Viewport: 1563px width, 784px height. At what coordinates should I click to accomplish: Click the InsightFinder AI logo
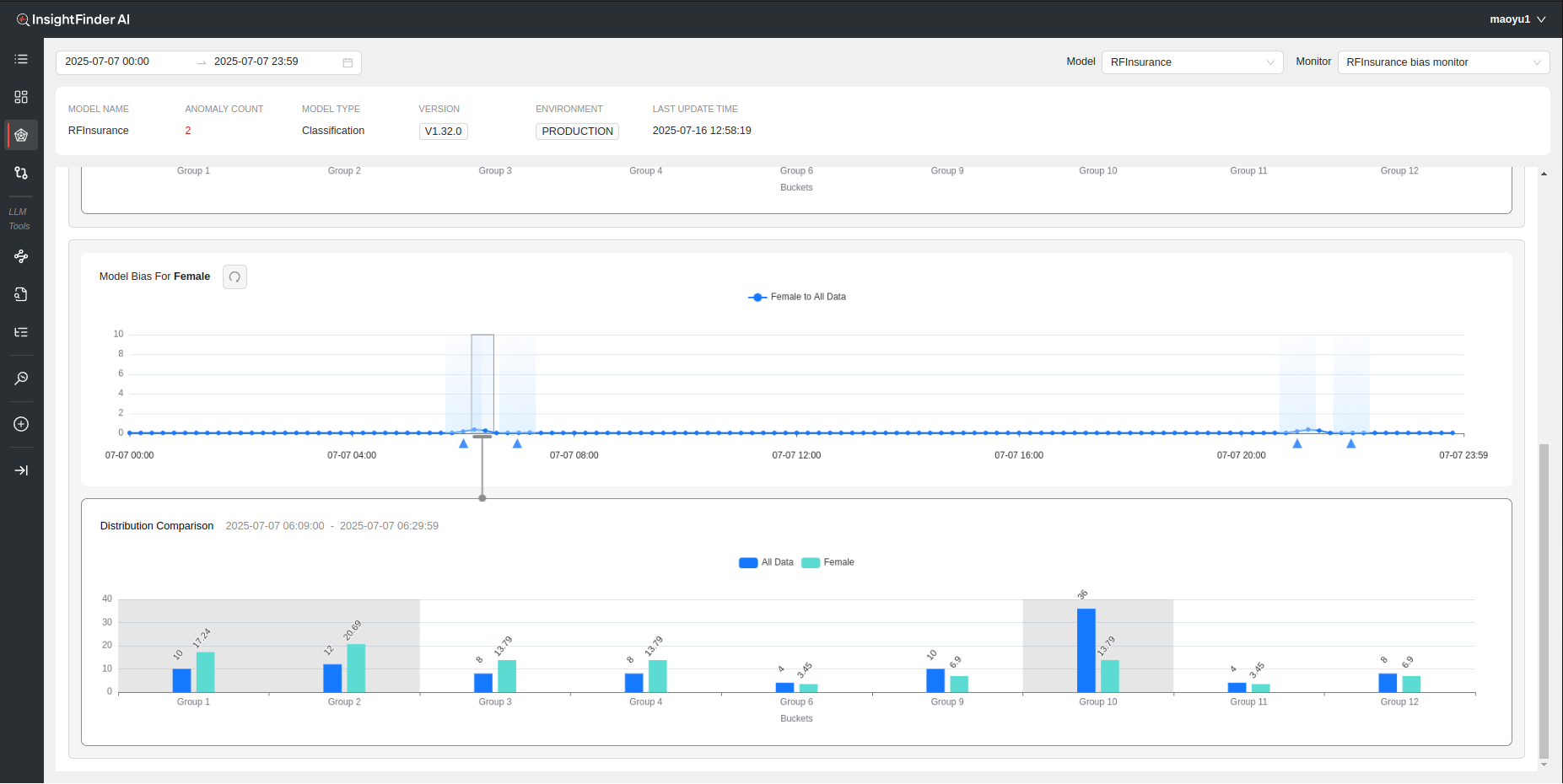(73, 19)
